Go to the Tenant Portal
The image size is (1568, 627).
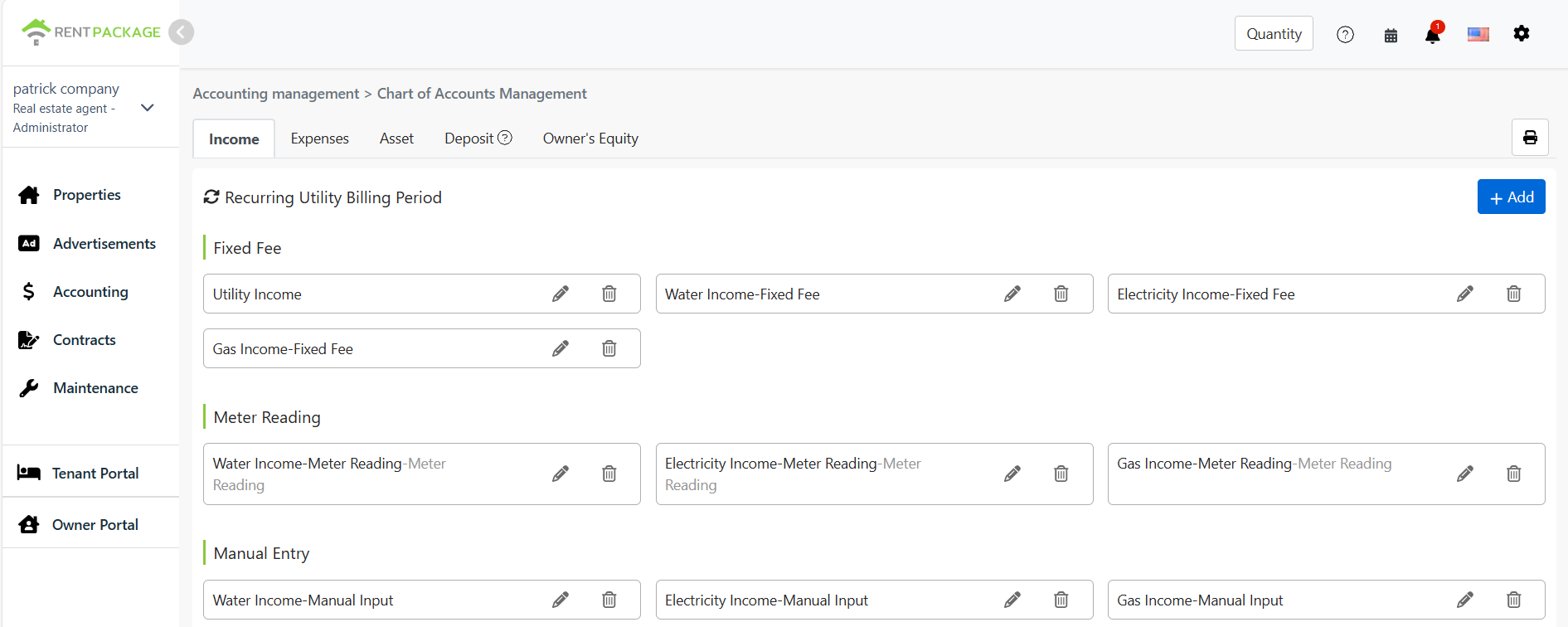95,473
